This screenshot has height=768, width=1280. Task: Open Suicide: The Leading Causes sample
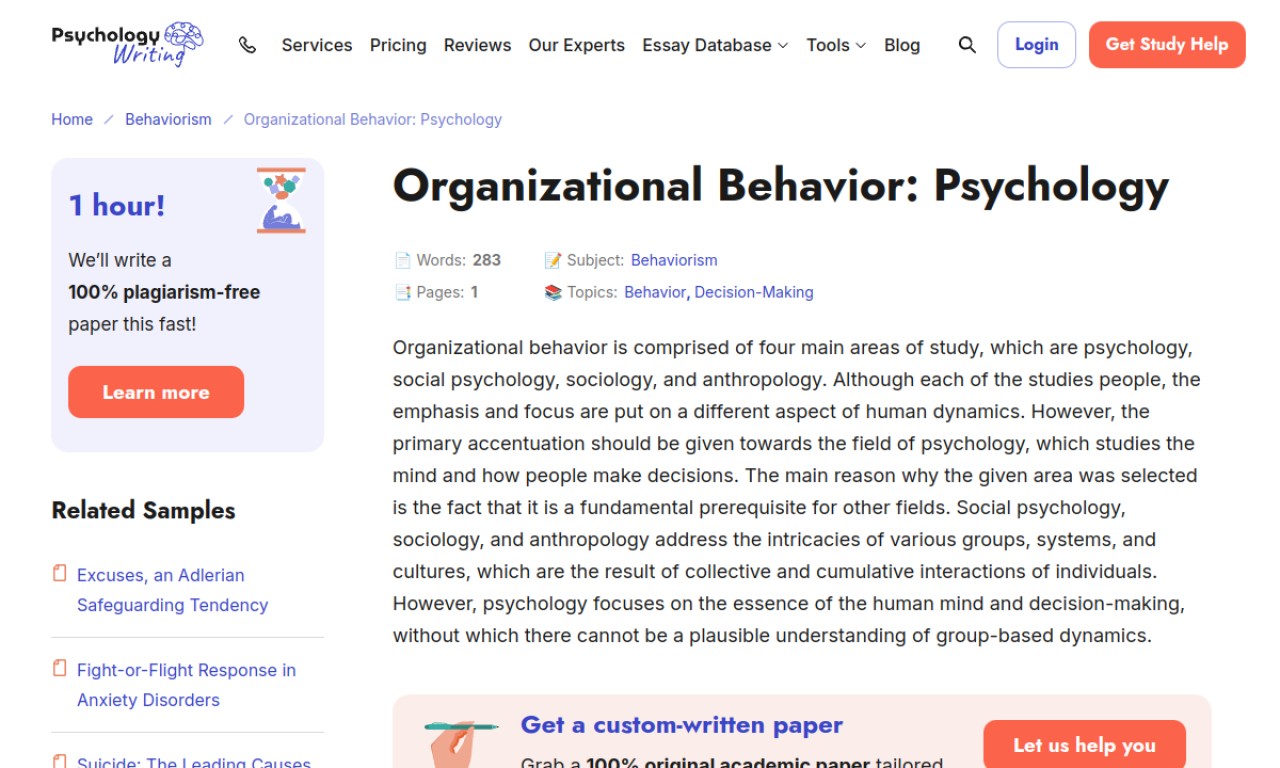coord(194,762)
